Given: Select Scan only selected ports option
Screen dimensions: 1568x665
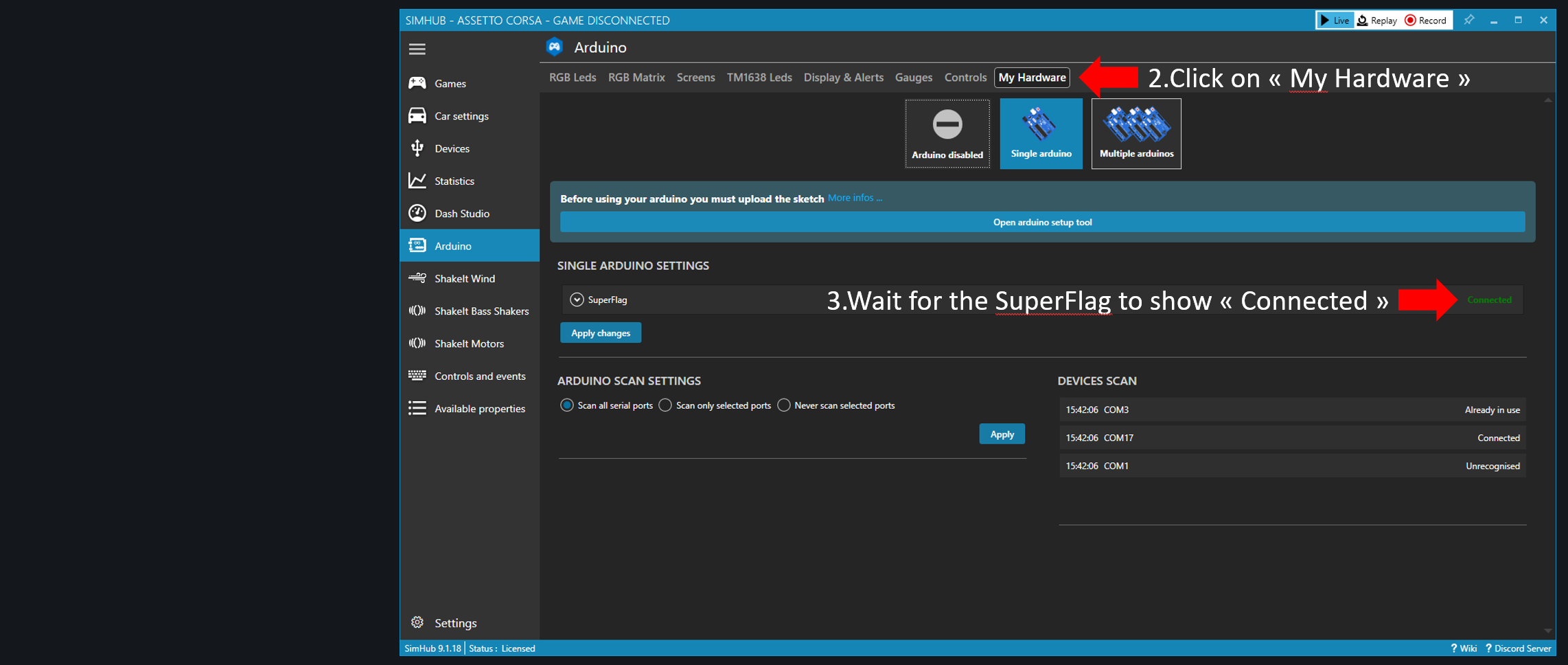Looking at the screenshot, I should [x=665, y=405].
